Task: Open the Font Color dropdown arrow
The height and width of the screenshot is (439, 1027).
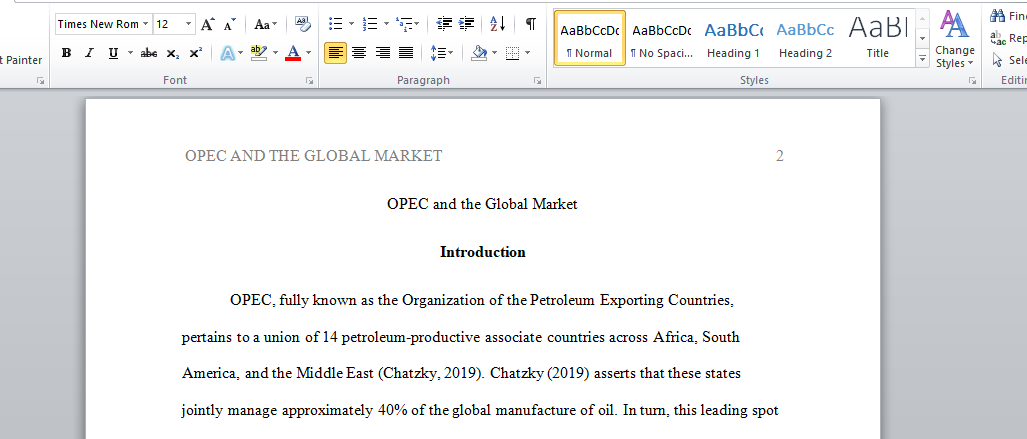Action: [x=308, y=53]
